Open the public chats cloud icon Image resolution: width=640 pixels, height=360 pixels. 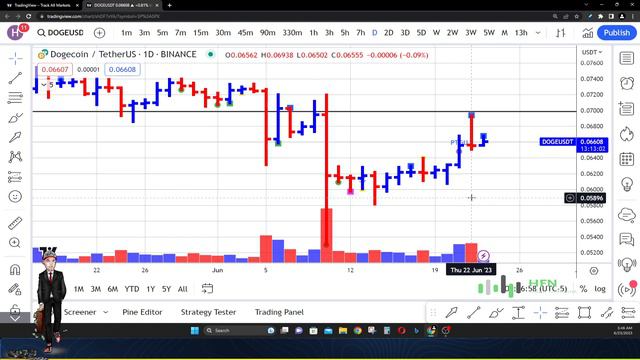click(627, 214)
